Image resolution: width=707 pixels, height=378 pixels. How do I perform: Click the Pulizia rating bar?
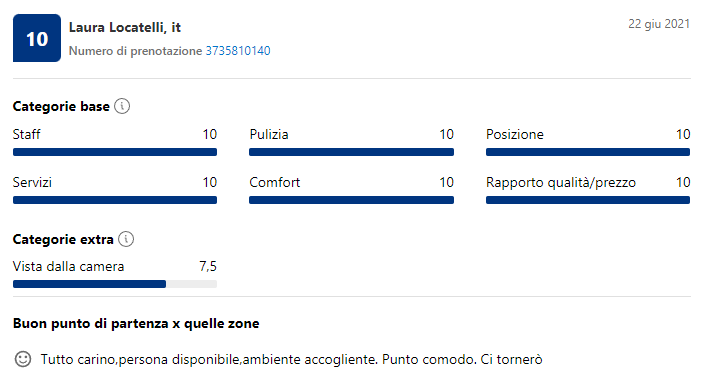click(x=351, y=152)
